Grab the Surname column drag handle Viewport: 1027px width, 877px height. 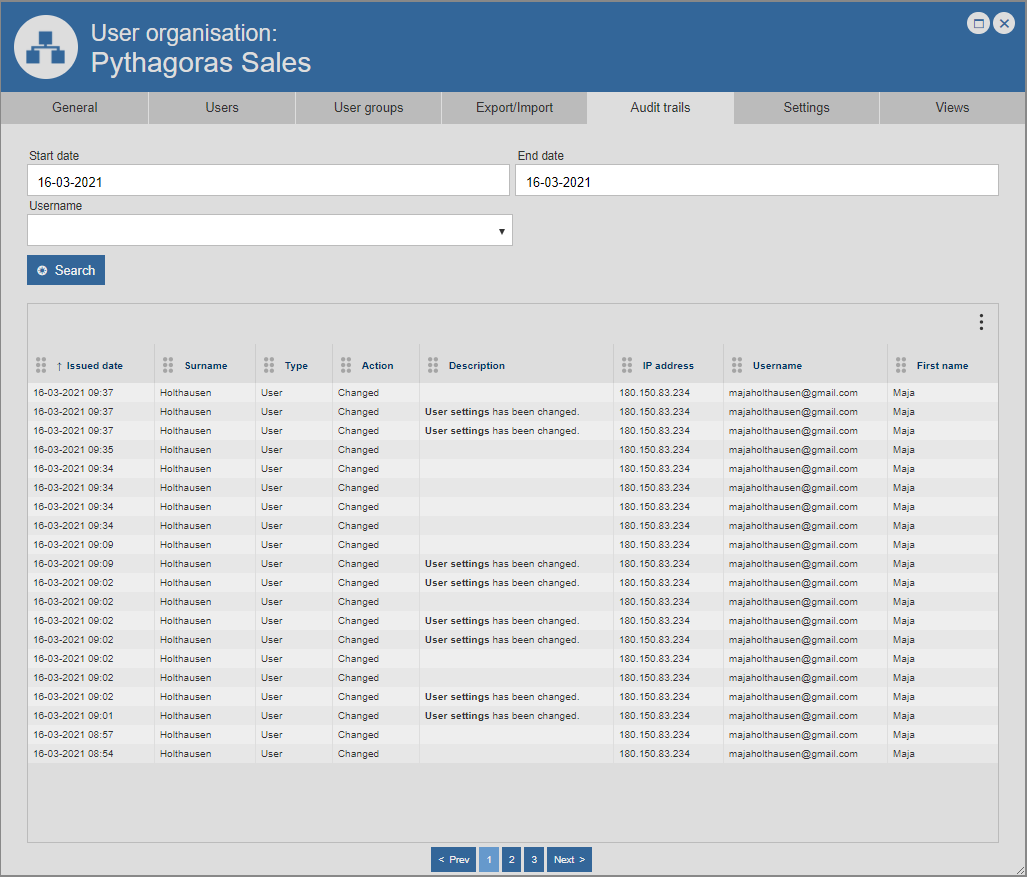tap(168, 365)
